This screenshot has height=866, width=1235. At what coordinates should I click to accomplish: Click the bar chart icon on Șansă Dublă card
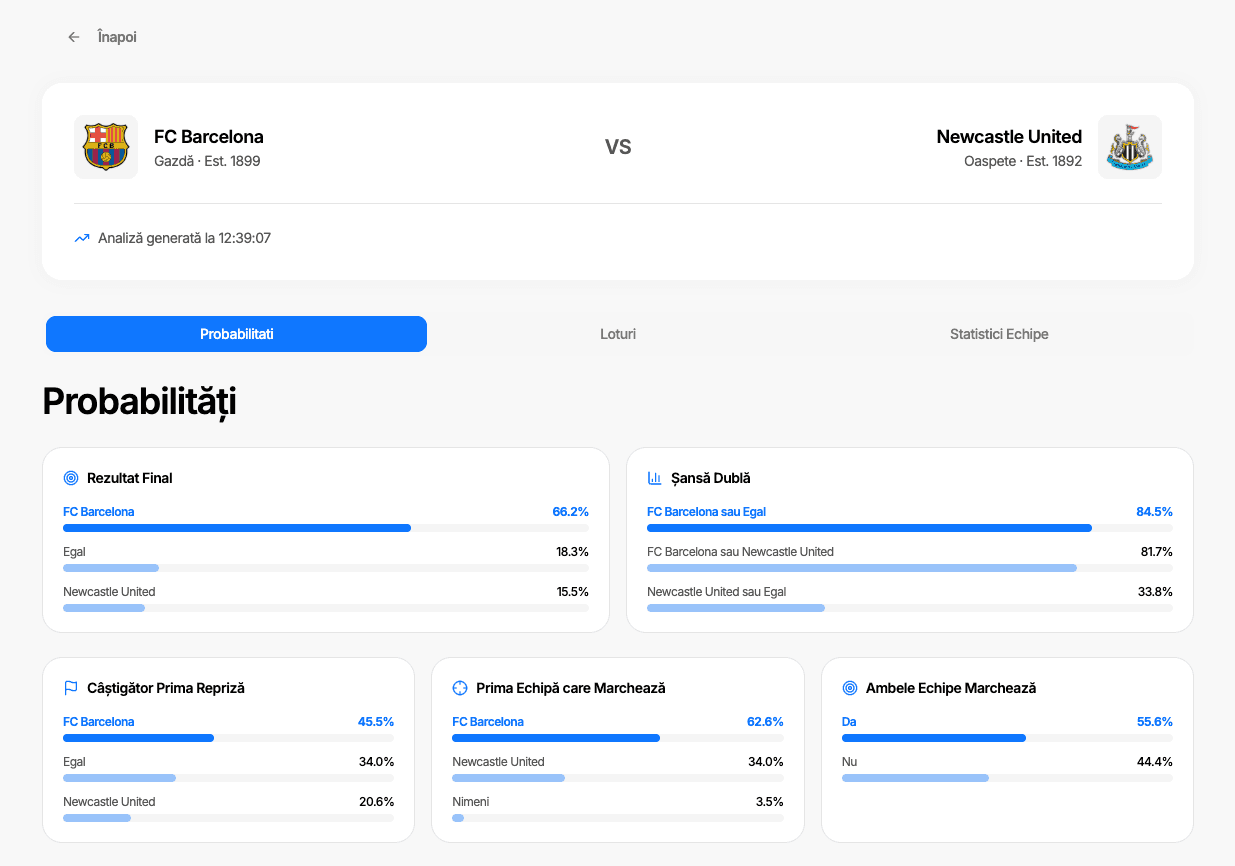click(655, 478)
